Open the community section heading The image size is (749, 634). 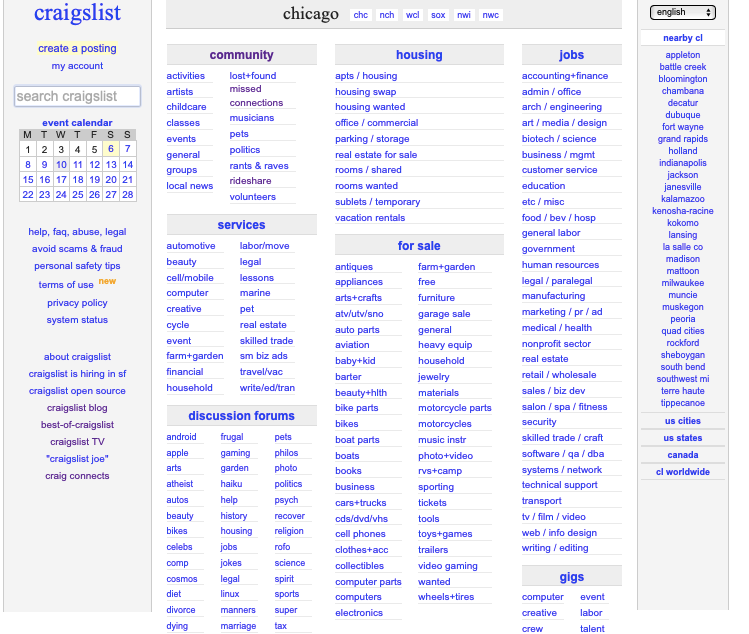click(242, 55)
